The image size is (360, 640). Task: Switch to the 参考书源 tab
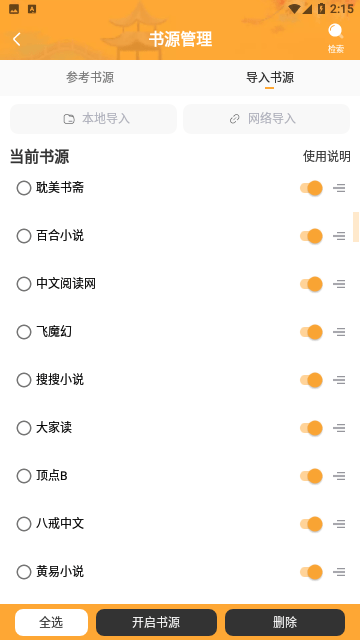(90, 78)
